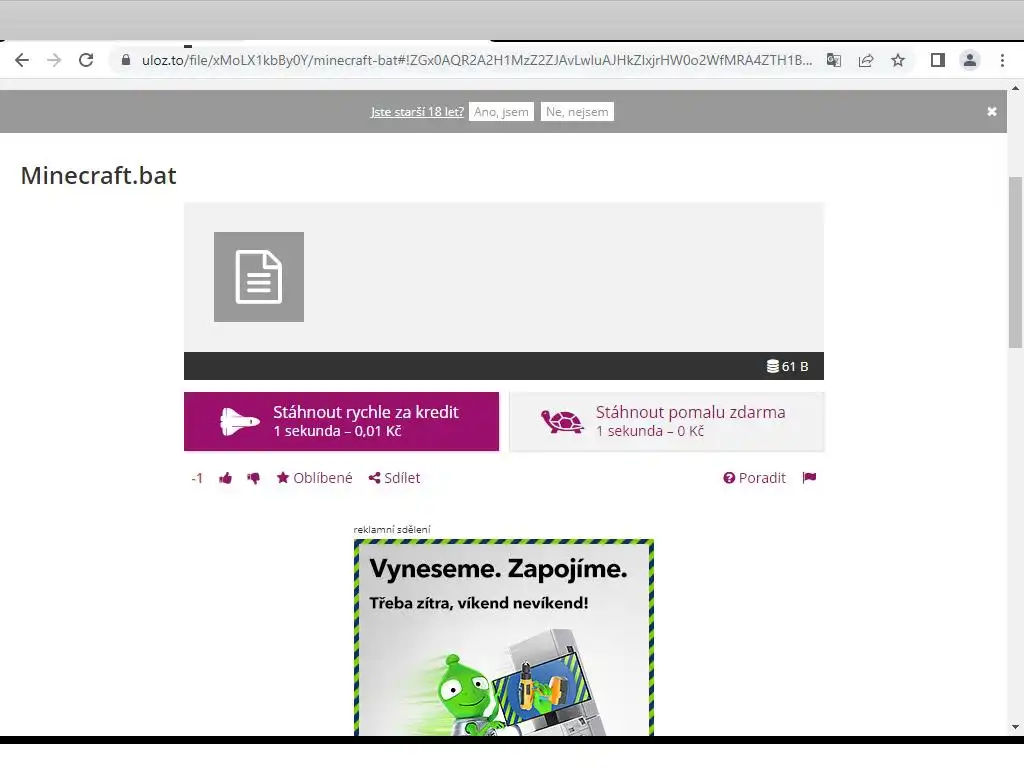Click the -1 rating score
The height and width of the screenshot is (768, 1024).
tap(197, 478)
